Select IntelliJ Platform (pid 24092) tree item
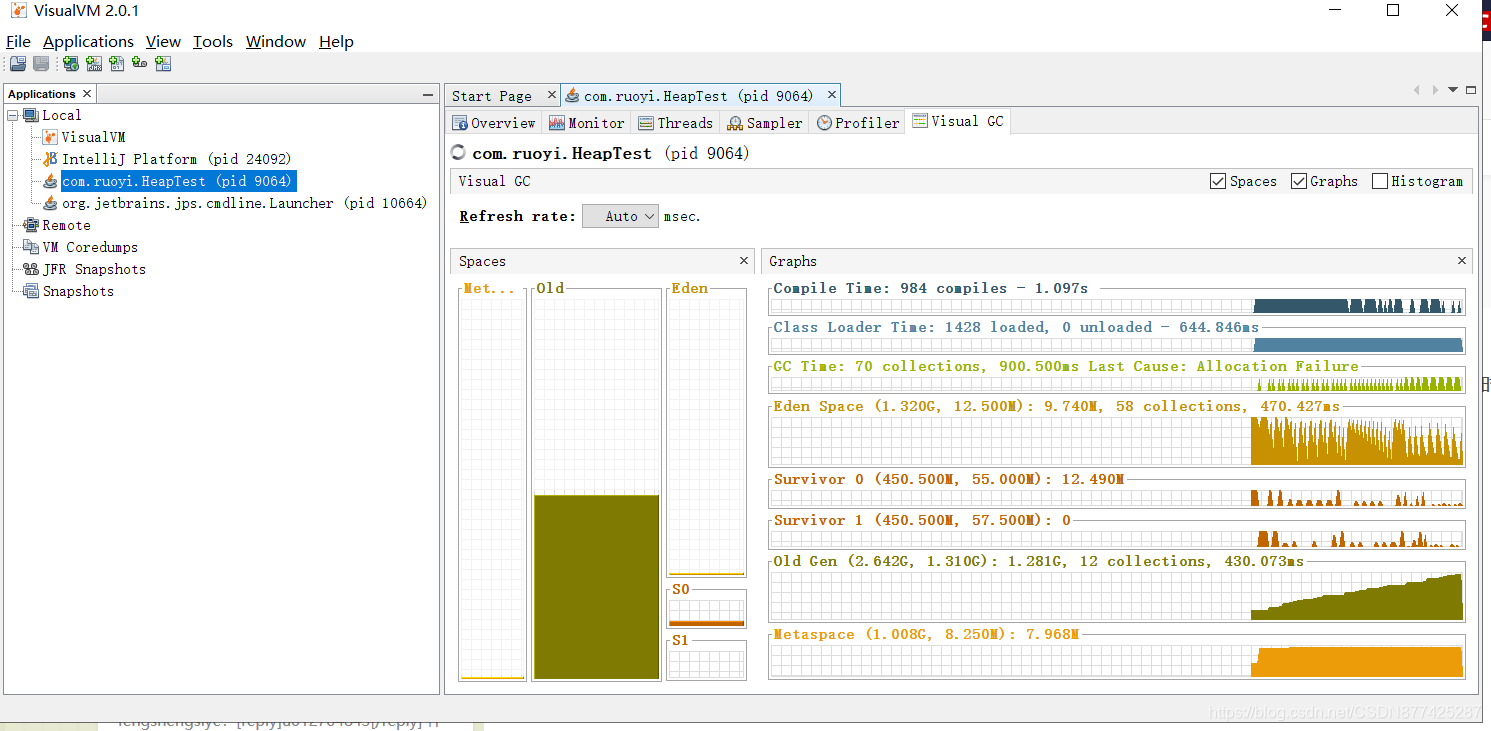1491x731 pixels. pyautogui.click(x=176, y=159)
